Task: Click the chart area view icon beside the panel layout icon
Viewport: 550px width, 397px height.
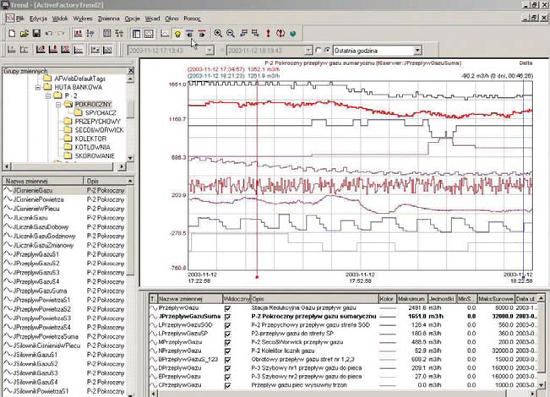Action: click(x=149, y=34)
